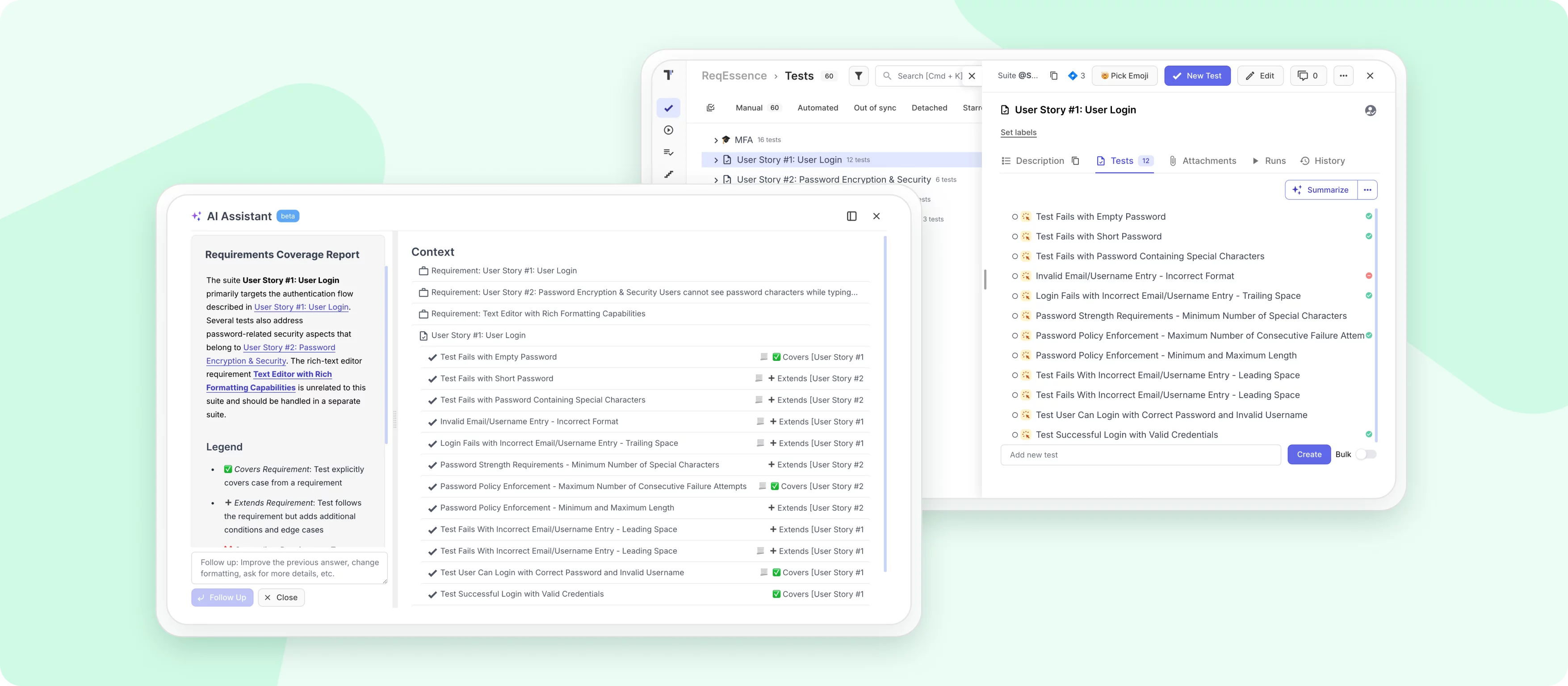Open the History tab
Image resolution: width=1568 pixels, height=686 pixels.
pos(1323,161)
